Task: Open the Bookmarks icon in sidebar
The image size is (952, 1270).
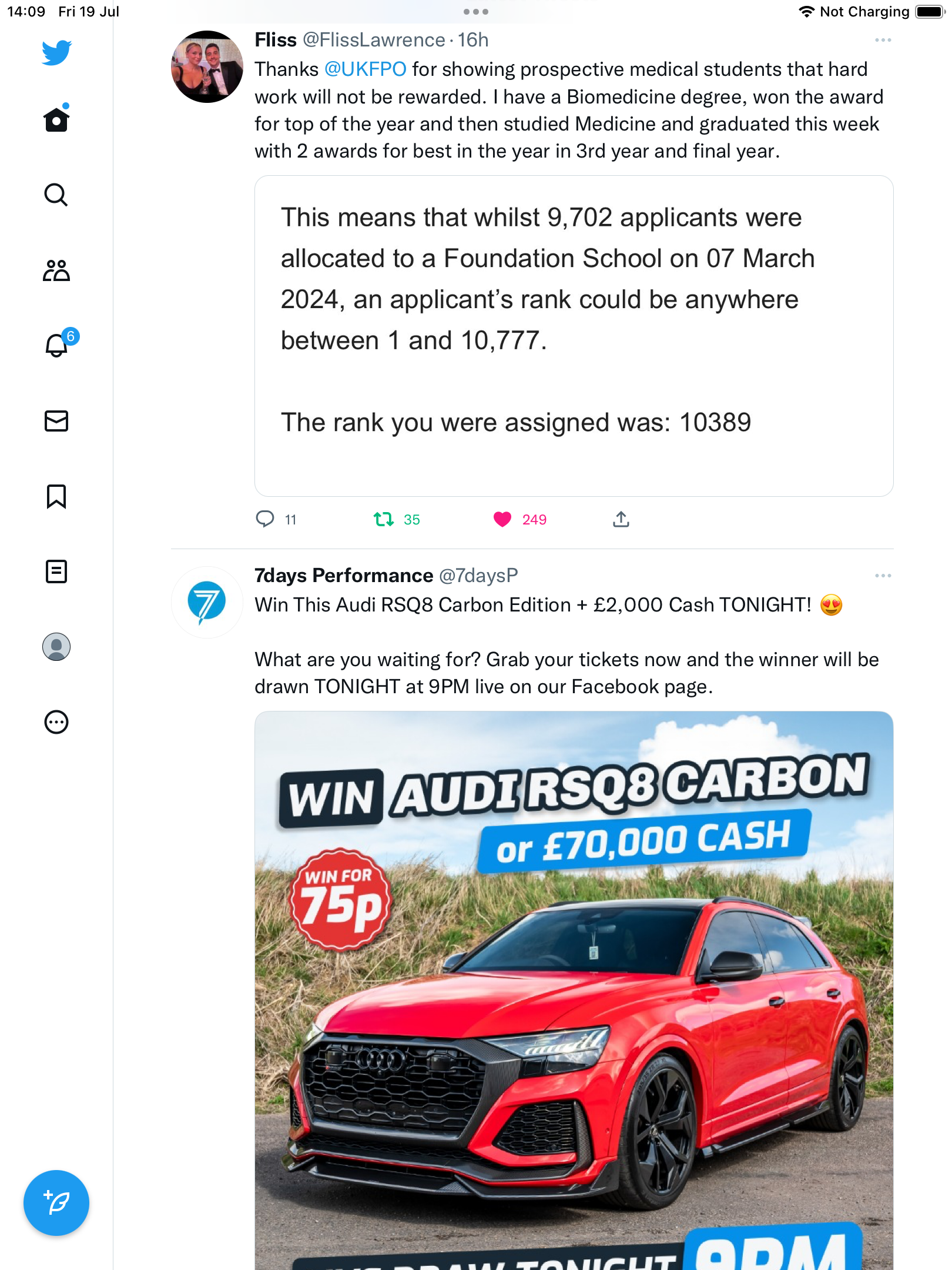Action: click(56, 496)
